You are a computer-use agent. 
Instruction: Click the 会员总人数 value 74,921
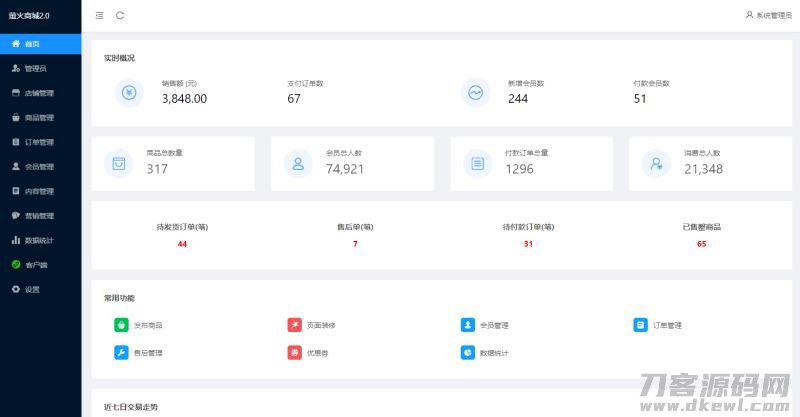[345, 169]
